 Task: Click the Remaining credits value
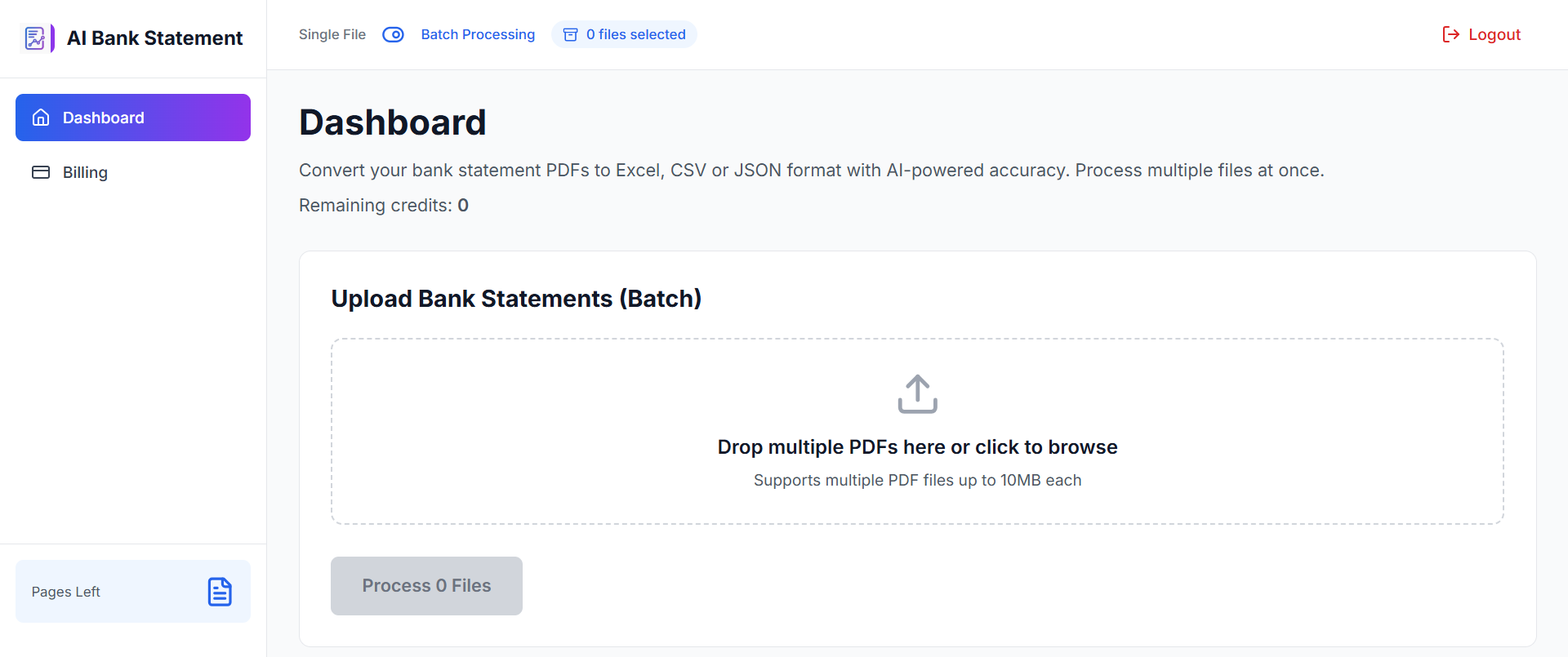[463, 206]
